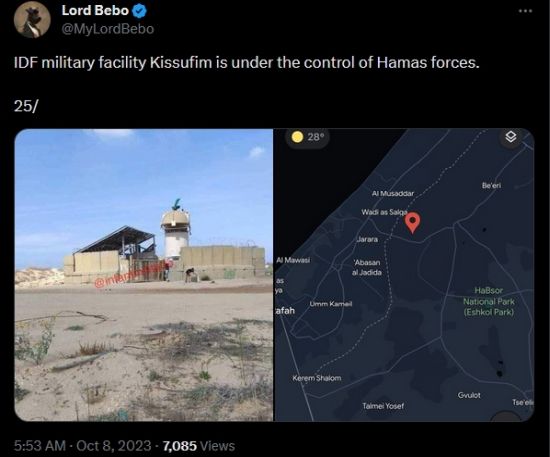Click the 28° temperature chip
The height and width of the screenshot is (457, 550).
[x=307, y=137]
